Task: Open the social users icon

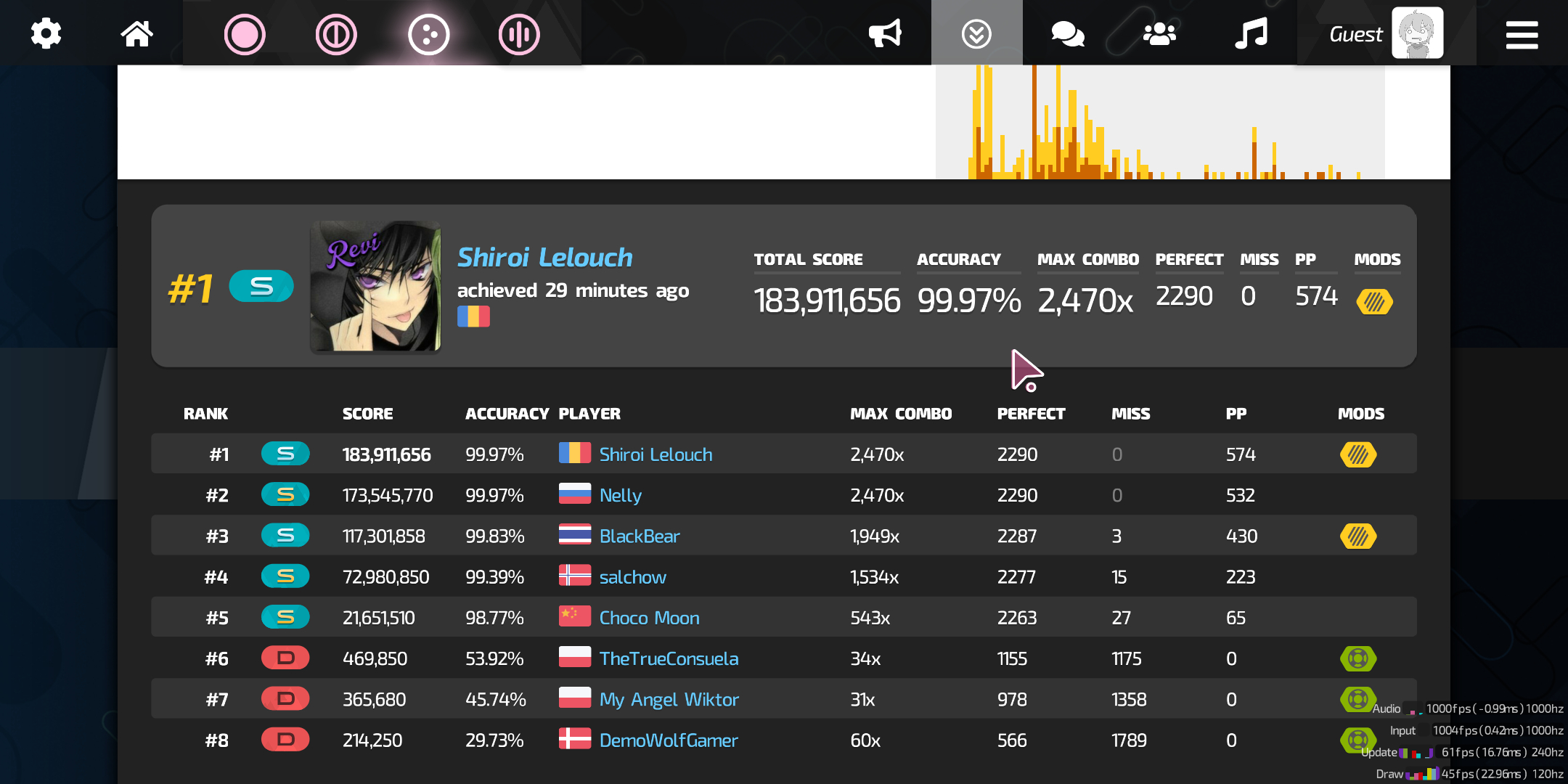Action: click(x=1159, y=33)
